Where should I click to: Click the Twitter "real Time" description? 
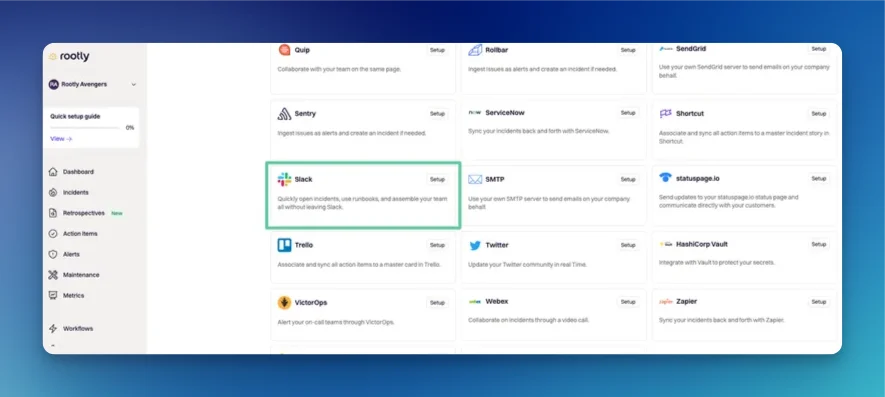(x=528, y=265)
